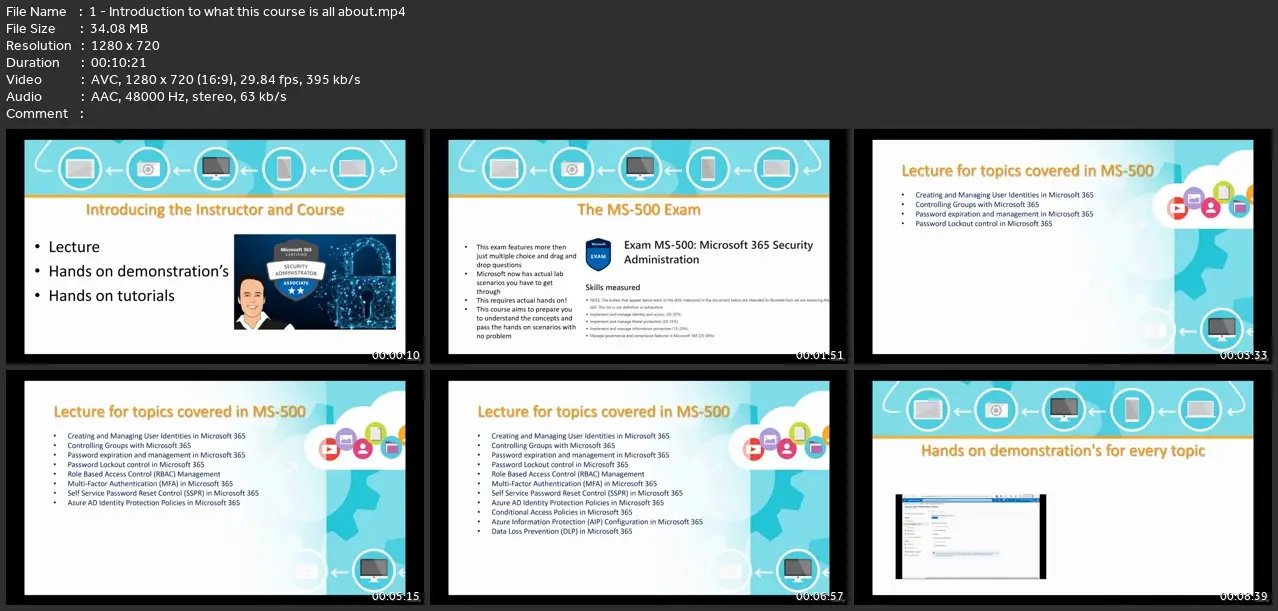Click the "Lecture for topics covered in MS-500" heading in the 00:03:33 slide
This screenshot has width=1278, height=611.
click(x=1028, y=171)
